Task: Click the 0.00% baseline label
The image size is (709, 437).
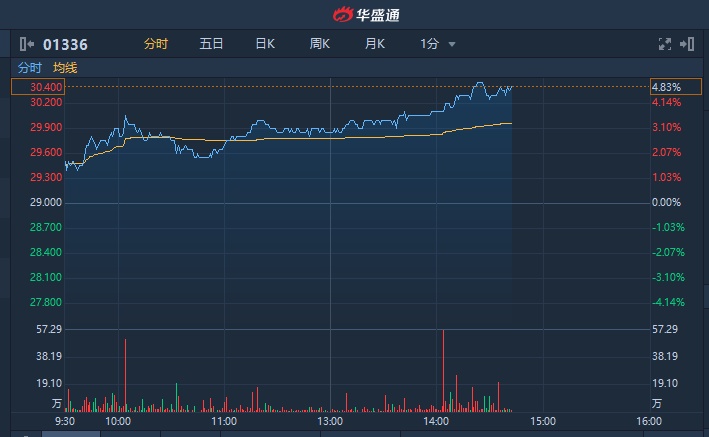Action: point(665,203)
